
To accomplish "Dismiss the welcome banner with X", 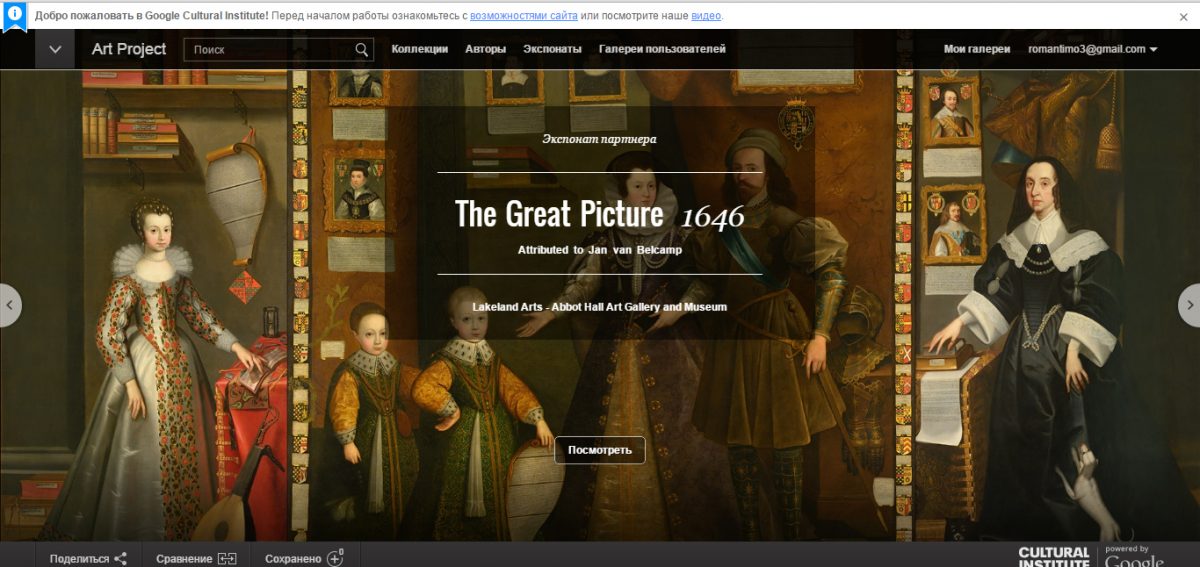I will point(1183,16).
